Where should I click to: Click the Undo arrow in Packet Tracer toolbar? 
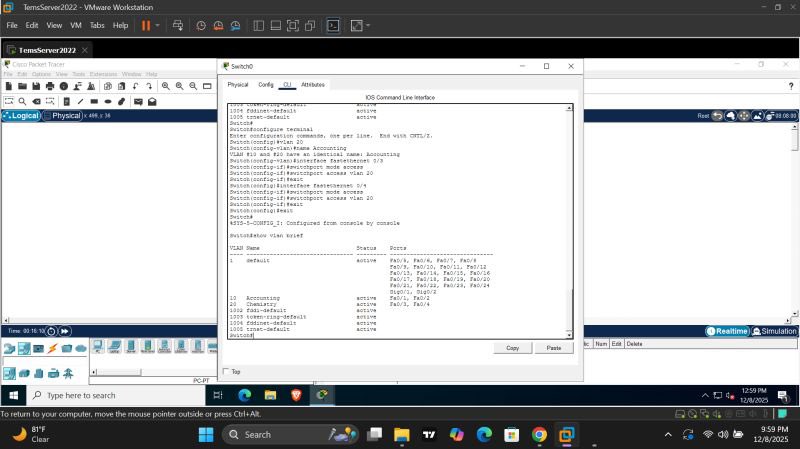click(135, 86)
